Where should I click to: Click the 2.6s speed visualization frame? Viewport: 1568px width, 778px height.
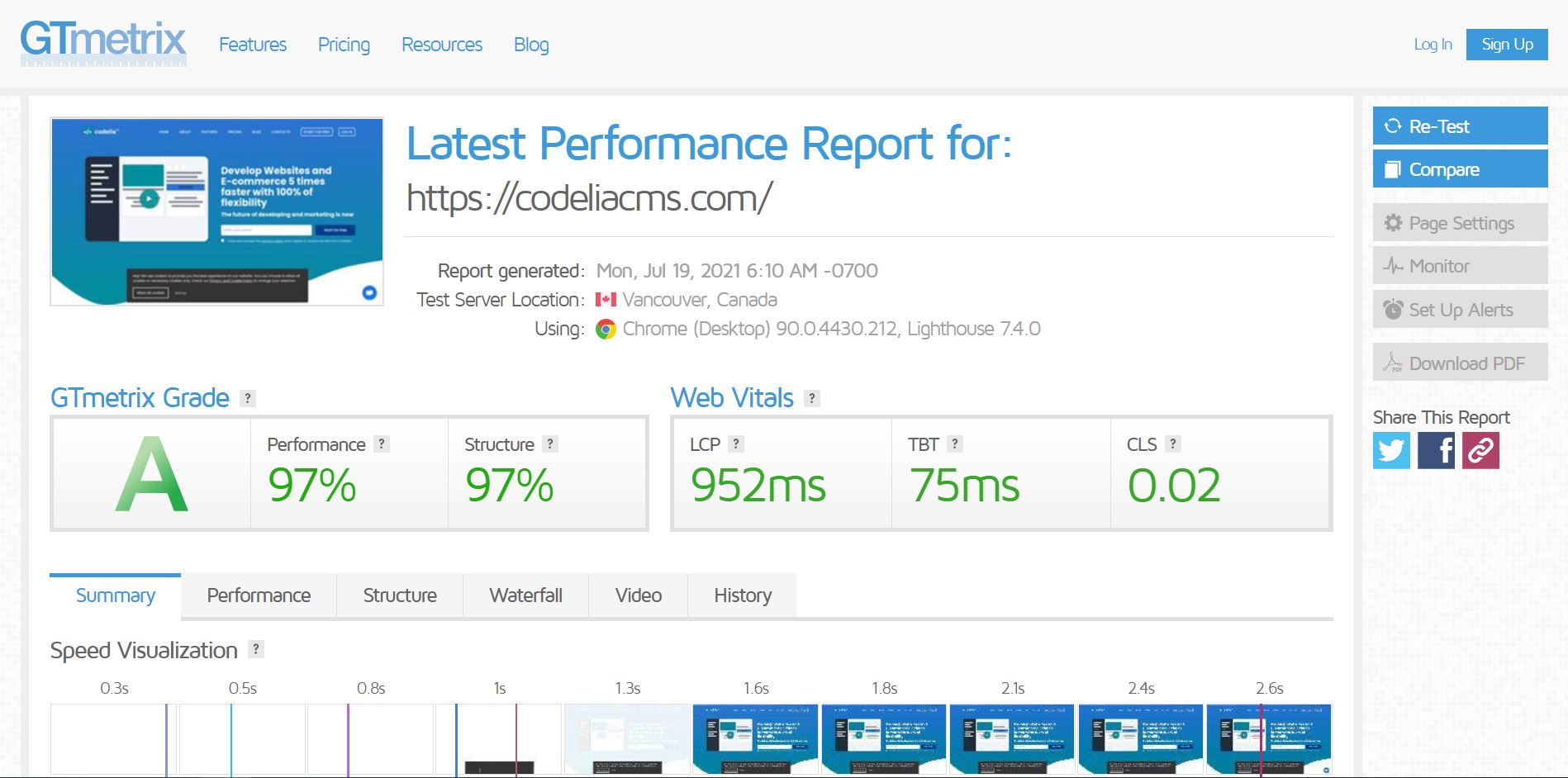tap(1270, 739)
